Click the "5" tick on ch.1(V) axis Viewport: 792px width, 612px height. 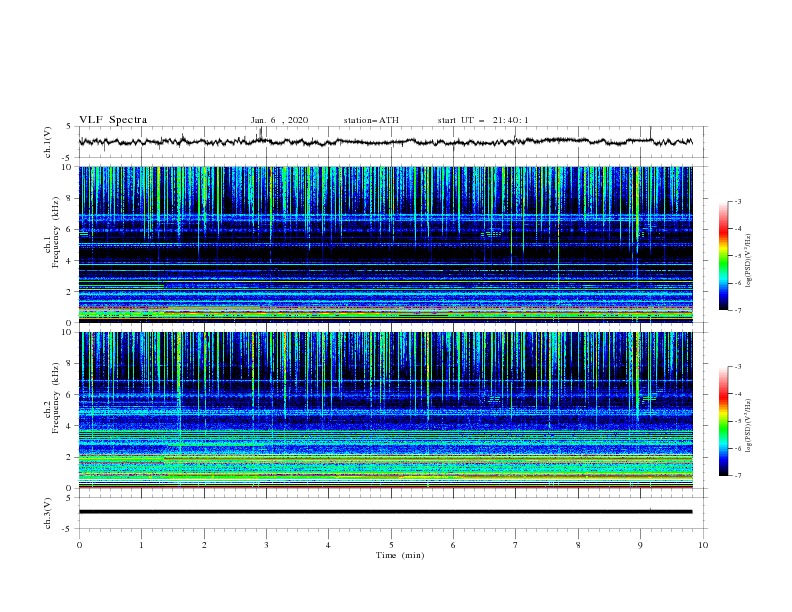click(x=69, y=126)
